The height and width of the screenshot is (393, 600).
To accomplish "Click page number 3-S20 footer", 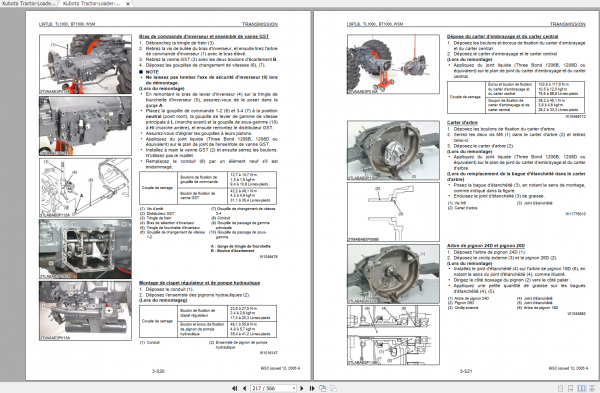I will [158, 371].
